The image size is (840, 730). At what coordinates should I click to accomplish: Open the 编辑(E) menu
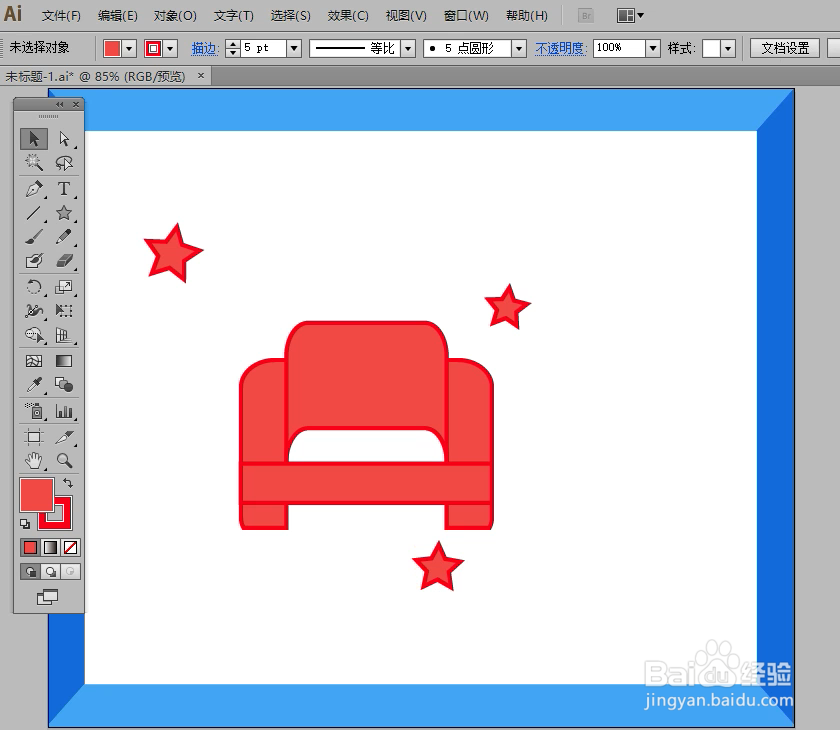coord(117,16)
